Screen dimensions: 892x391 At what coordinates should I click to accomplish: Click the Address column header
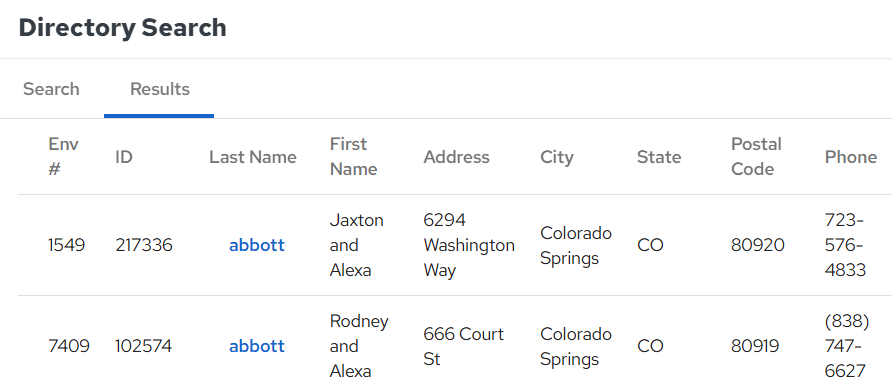click(x=456, y=157)
